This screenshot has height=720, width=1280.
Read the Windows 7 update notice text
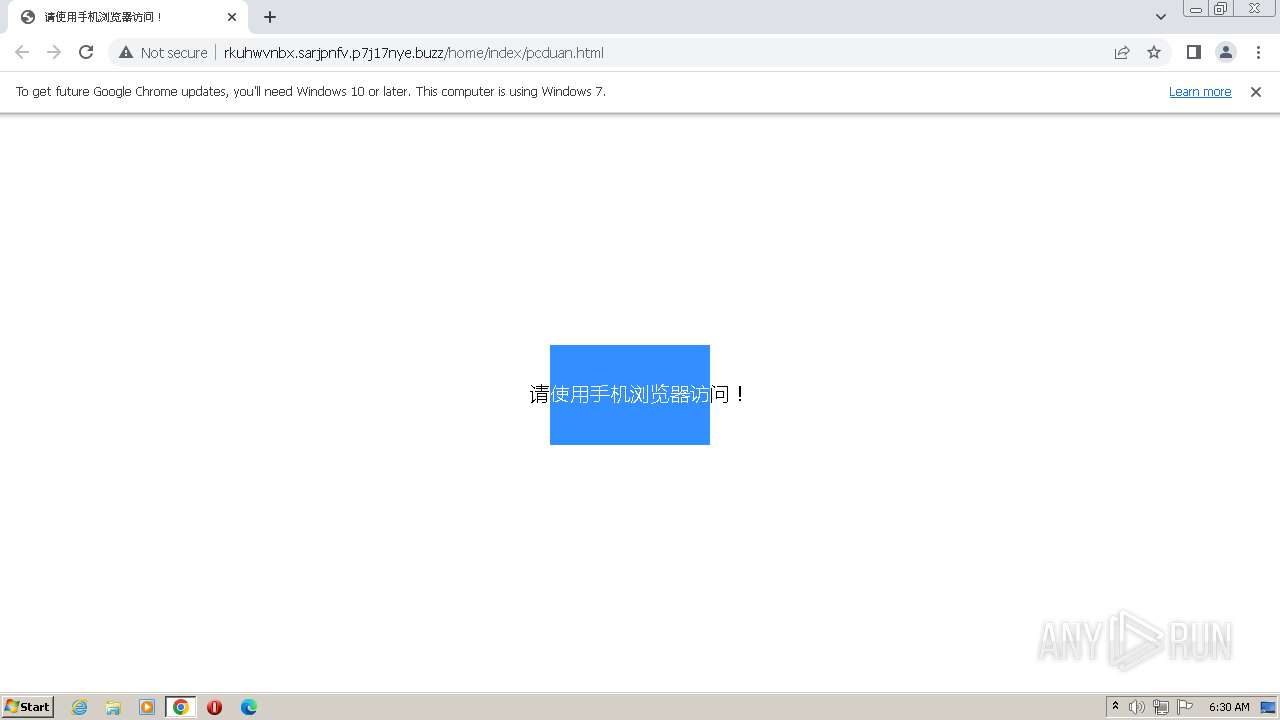coord(311,91)
